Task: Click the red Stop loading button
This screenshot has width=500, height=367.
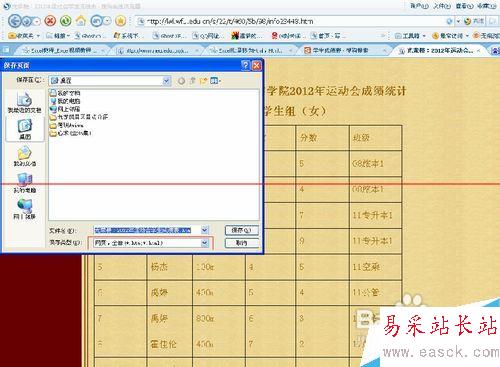Action: click(50, 21)
